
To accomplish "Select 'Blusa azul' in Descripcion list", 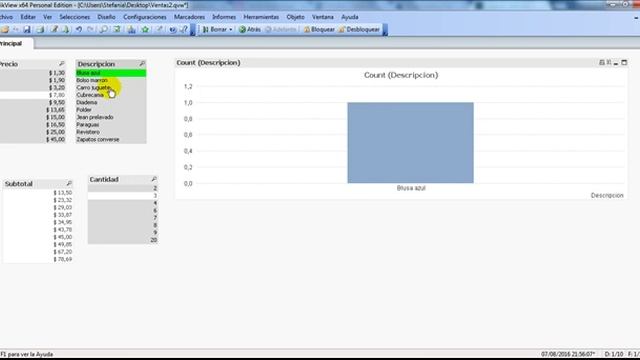I will coord(111,73).
